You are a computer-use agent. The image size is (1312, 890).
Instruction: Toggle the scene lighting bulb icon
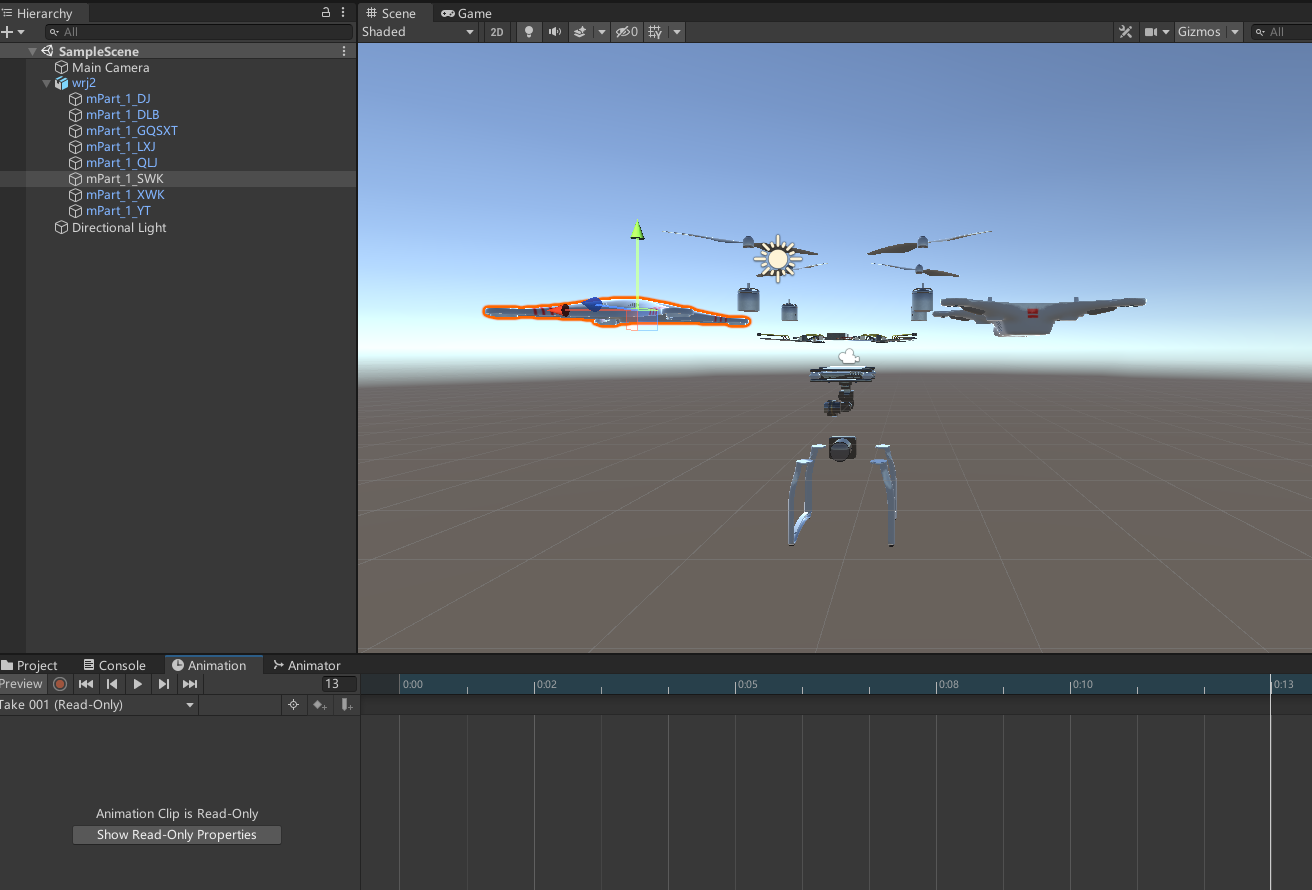pos(528,31)
